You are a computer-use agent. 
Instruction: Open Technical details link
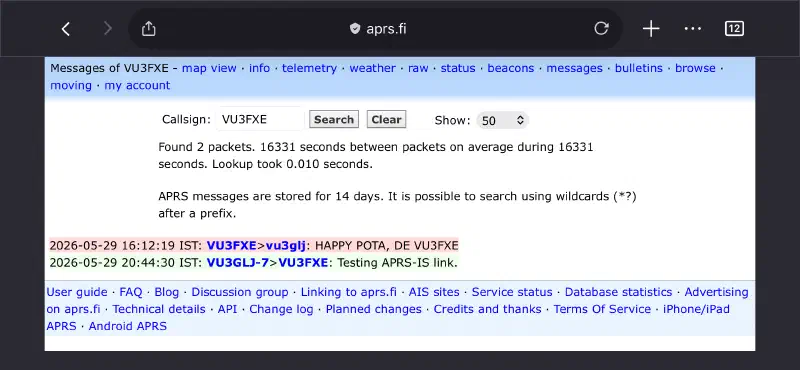point(159,309)
